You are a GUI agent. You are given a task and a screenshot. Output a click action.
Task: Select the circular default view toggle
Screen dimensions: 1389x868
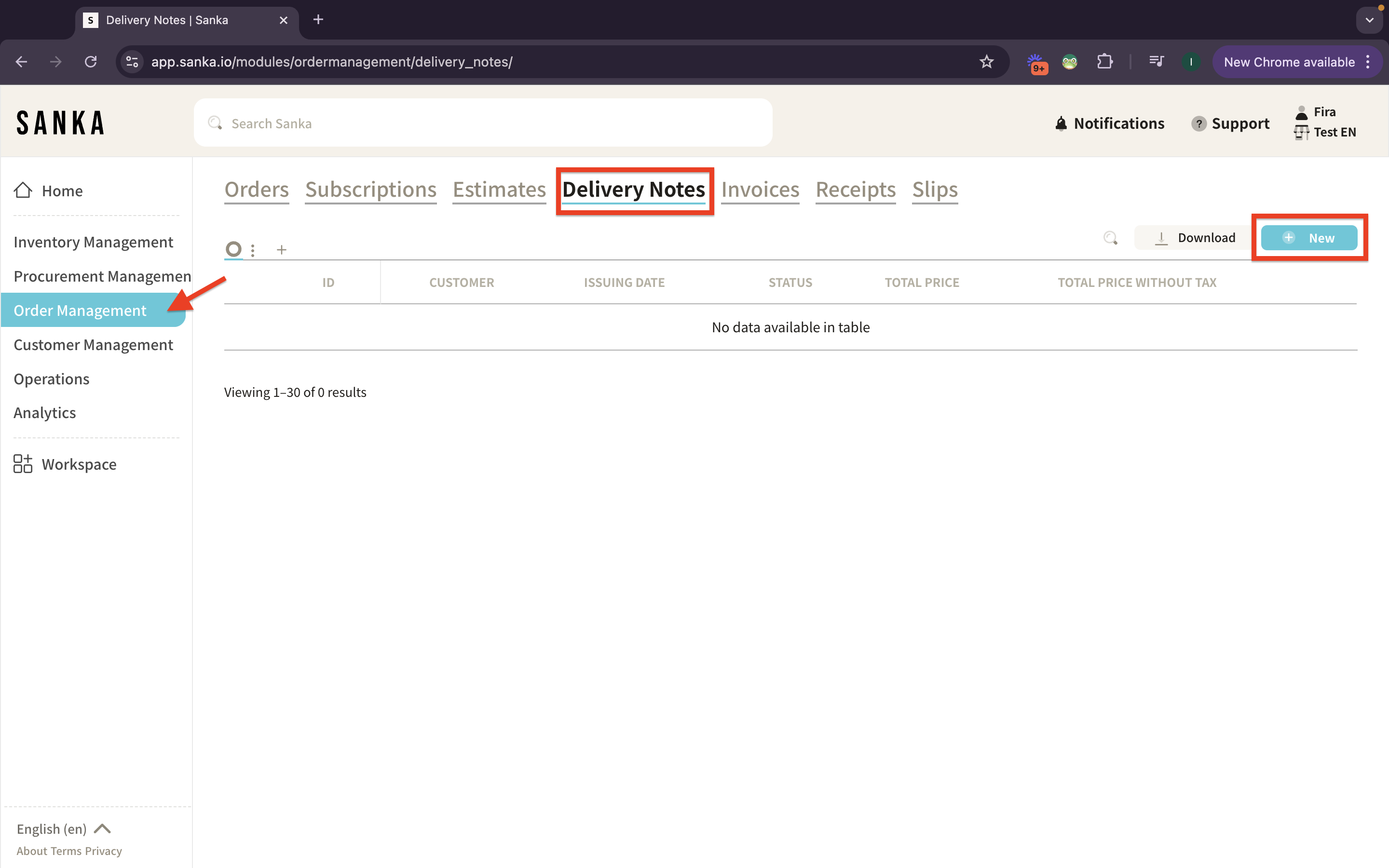click(x=233, y=249)
